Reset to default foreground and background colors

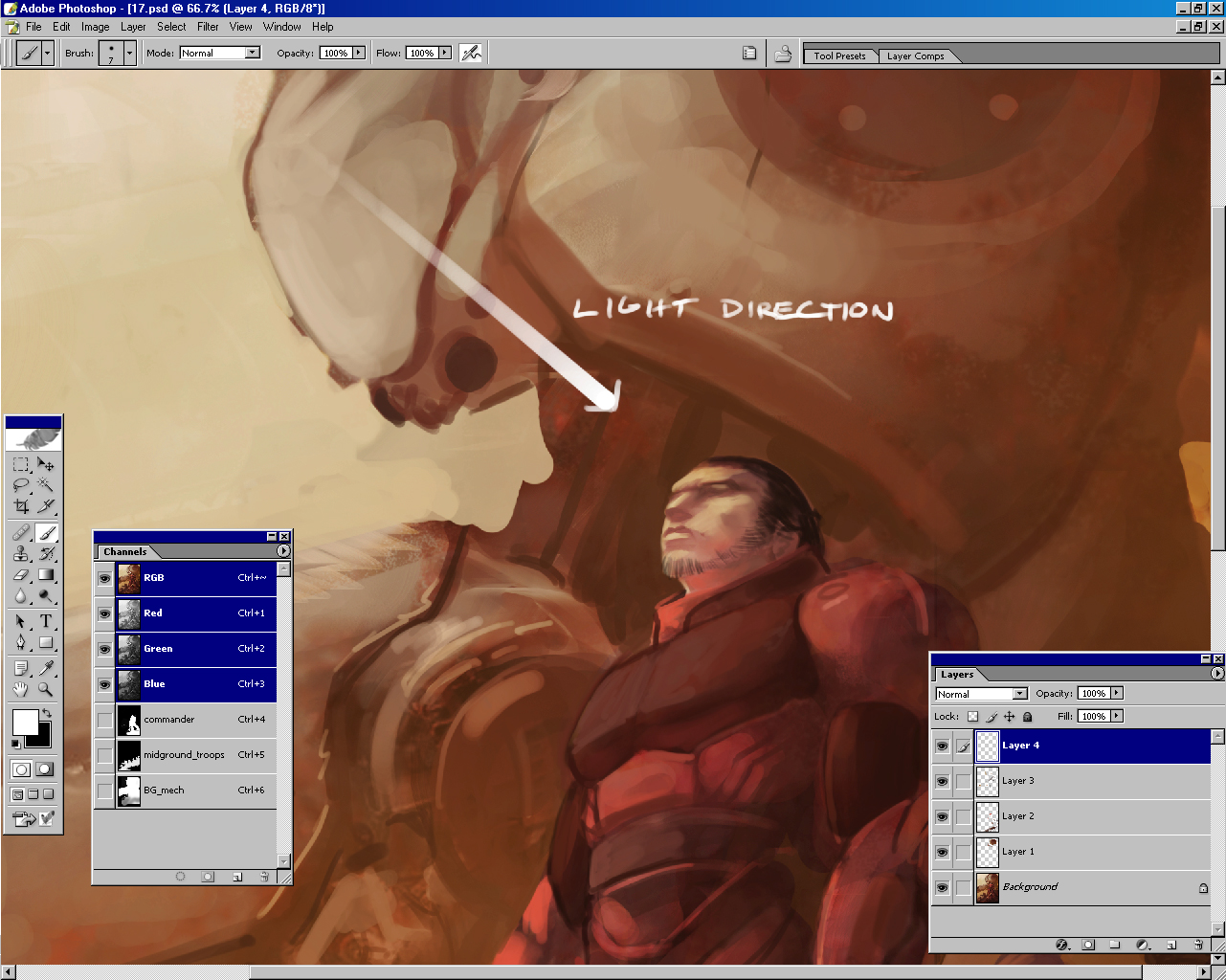[x=16, y=744]
